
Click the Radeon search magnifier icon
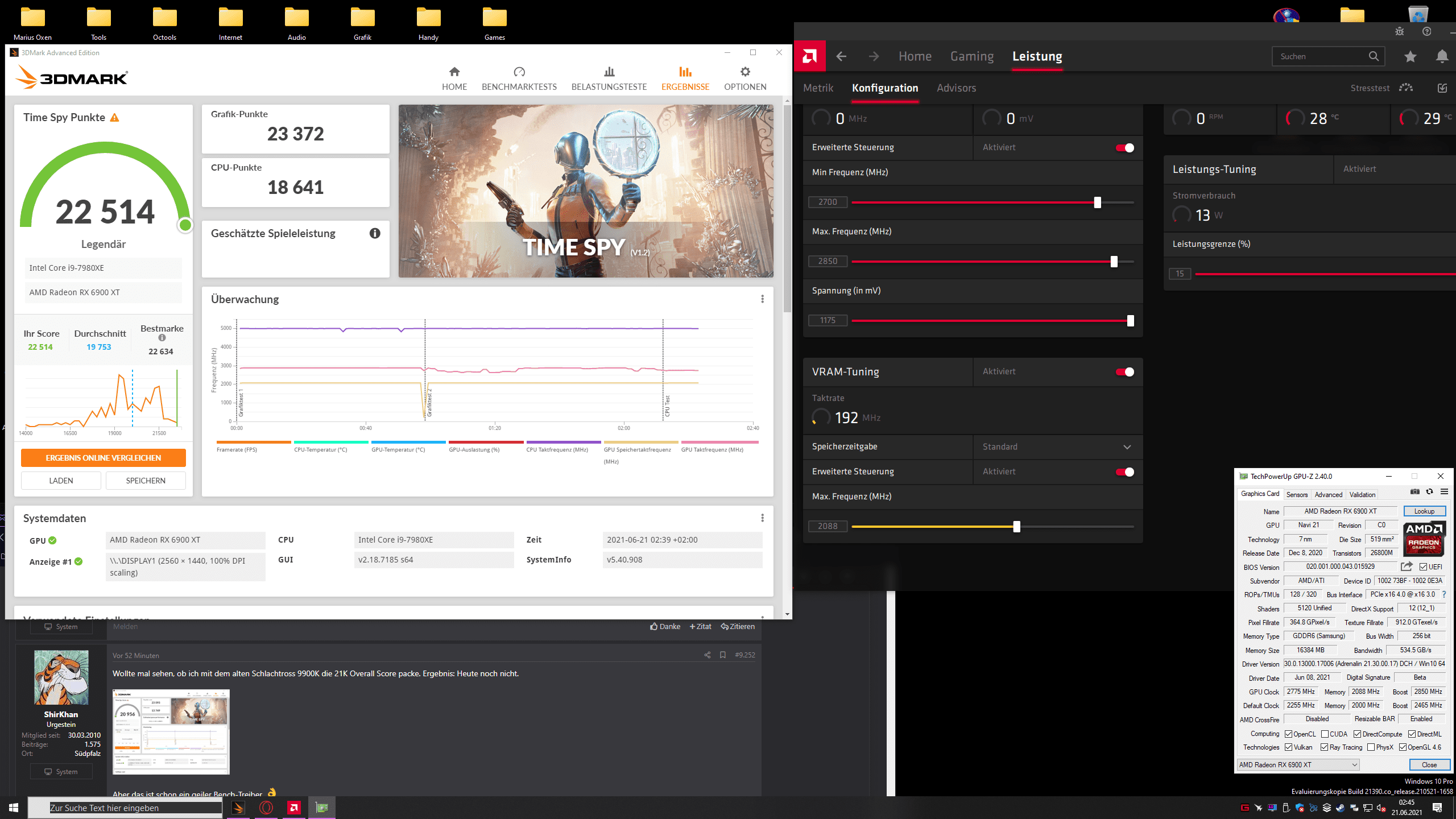(x=1373, y=56)
